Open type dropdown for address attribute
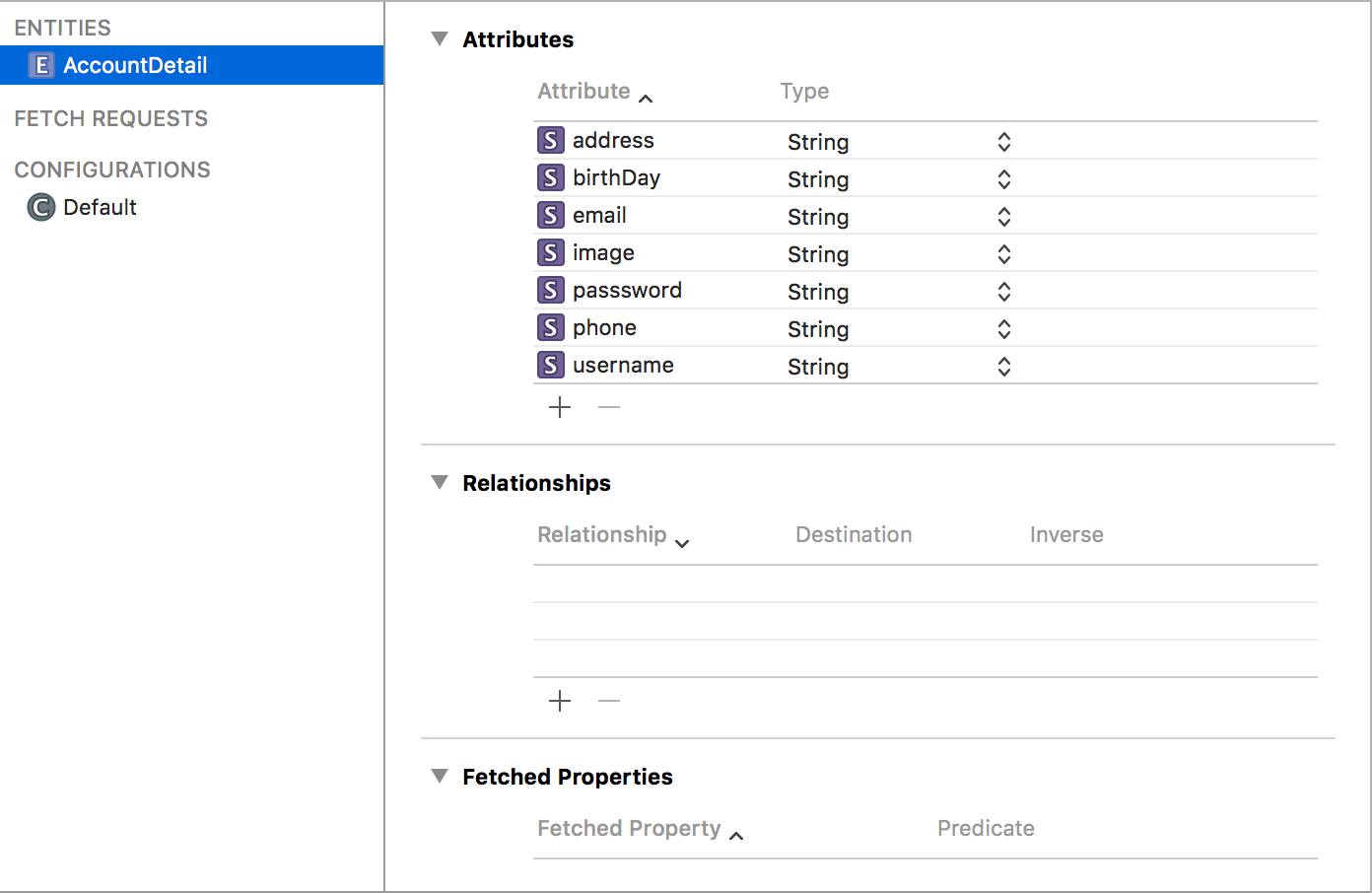Screen dimensions: 1372x893 coord(1003,142)
